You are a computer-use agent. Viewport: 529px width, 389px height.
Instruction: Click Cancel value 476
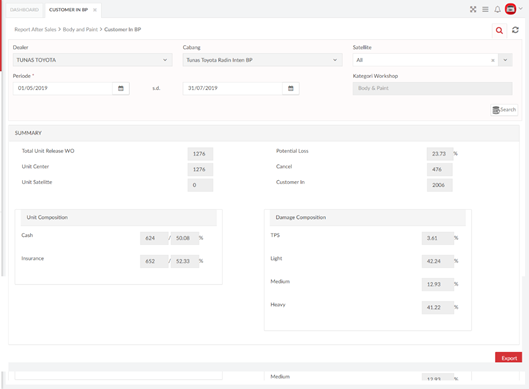(x=440, y=169)
